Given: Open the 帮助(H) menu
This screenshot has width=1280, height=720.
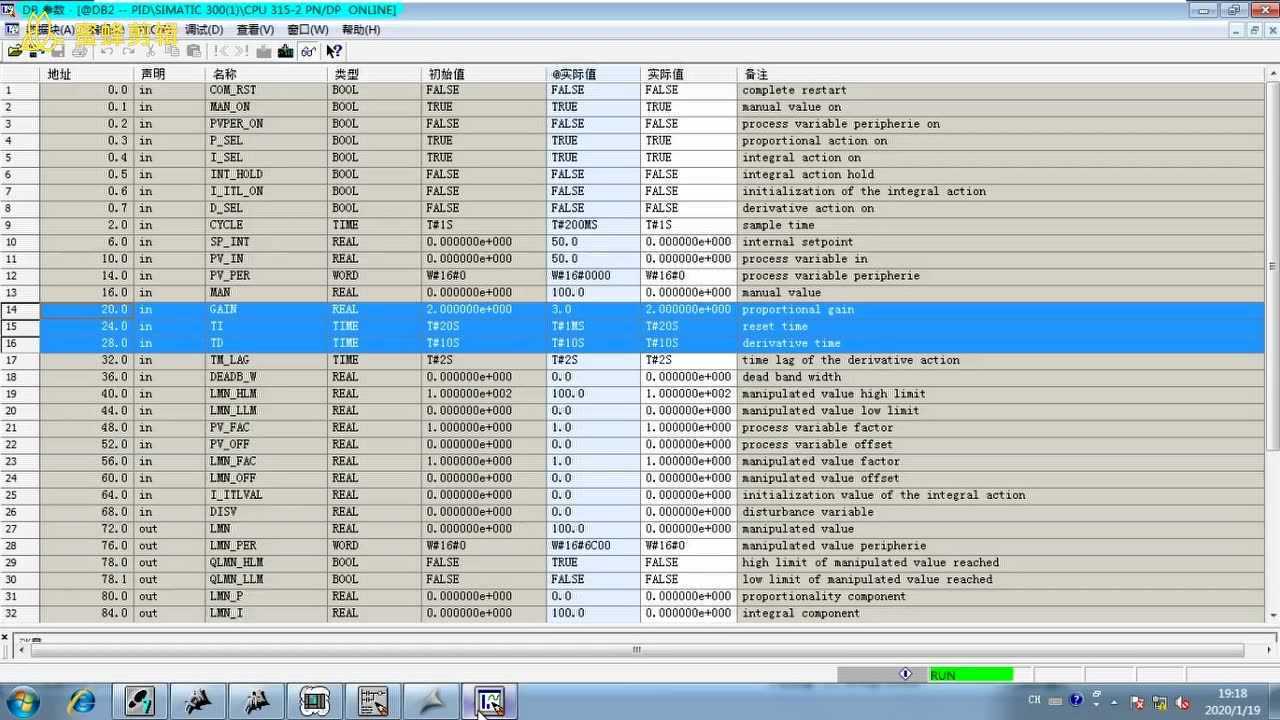Looking at the screenshot, I should point(361,30).
